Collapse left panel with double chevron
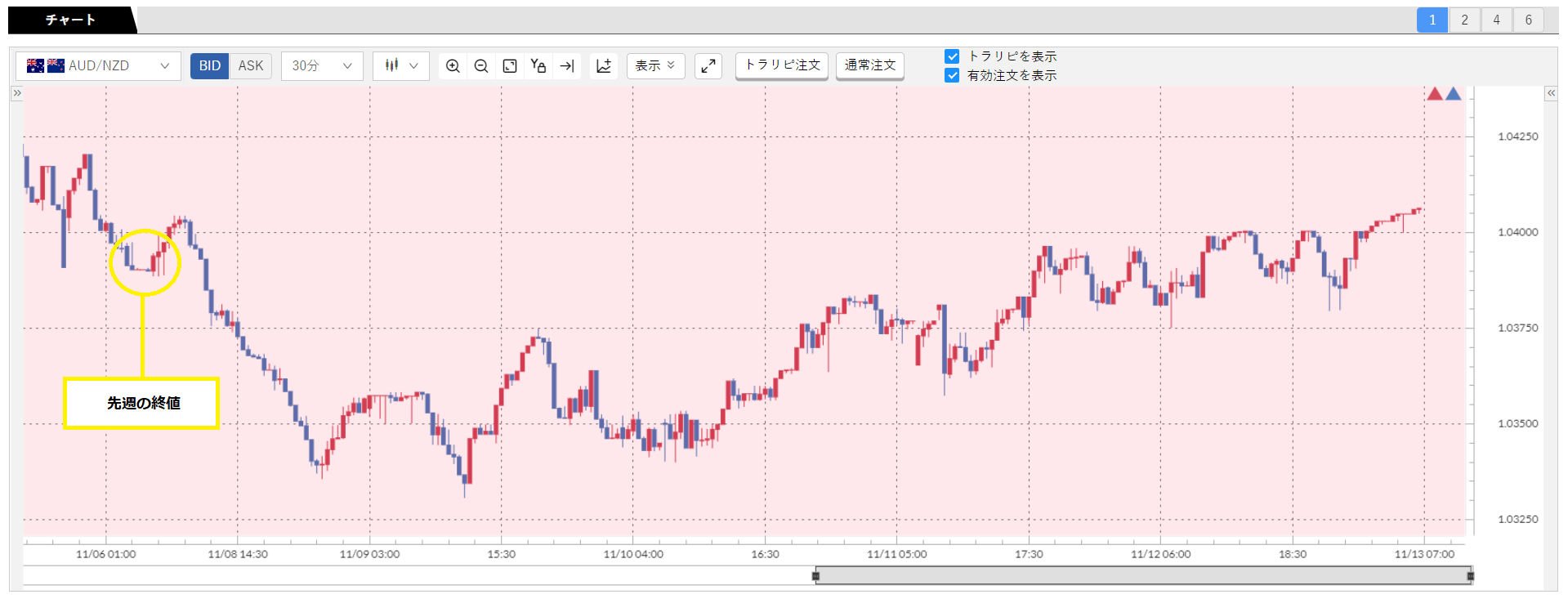 pos(16,93)
